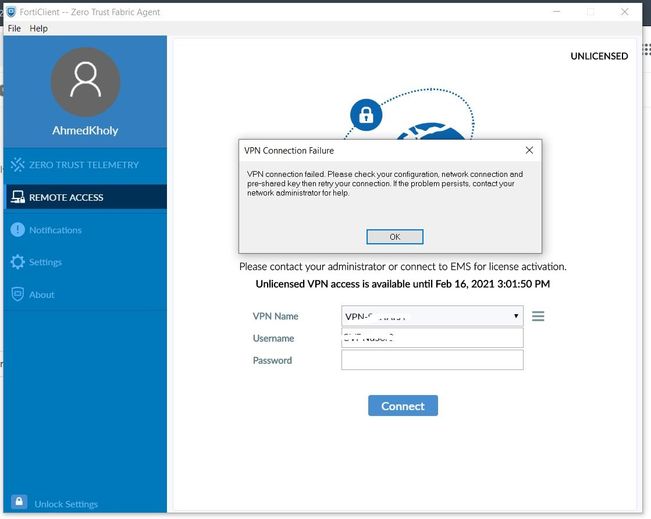Screen dimensions: 651x519
Task: Open the Notifications page
Action: (x=85, y=230)
